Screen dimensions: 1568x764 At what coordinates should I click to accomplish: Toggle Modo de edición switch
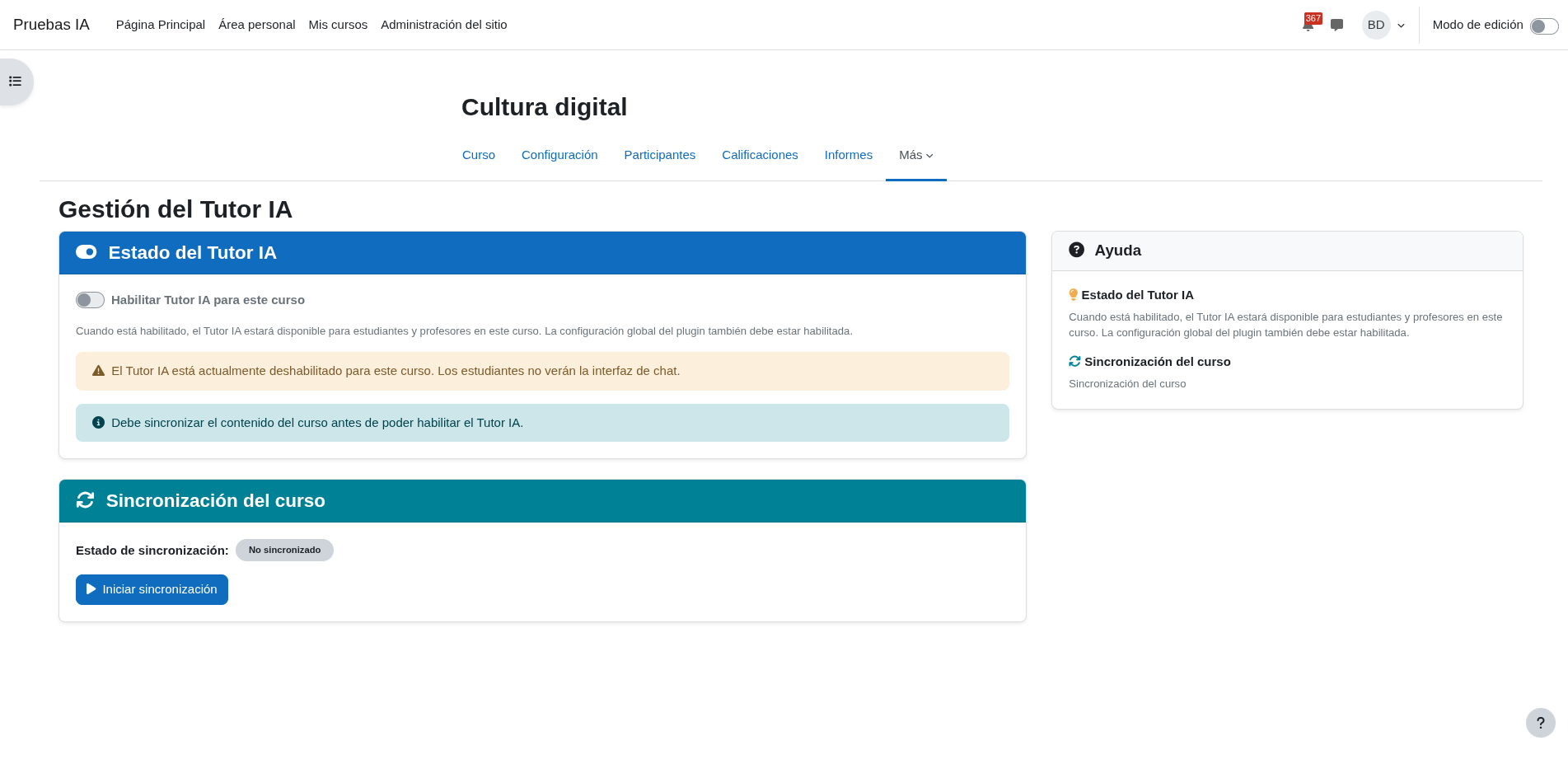point(1543,26)
